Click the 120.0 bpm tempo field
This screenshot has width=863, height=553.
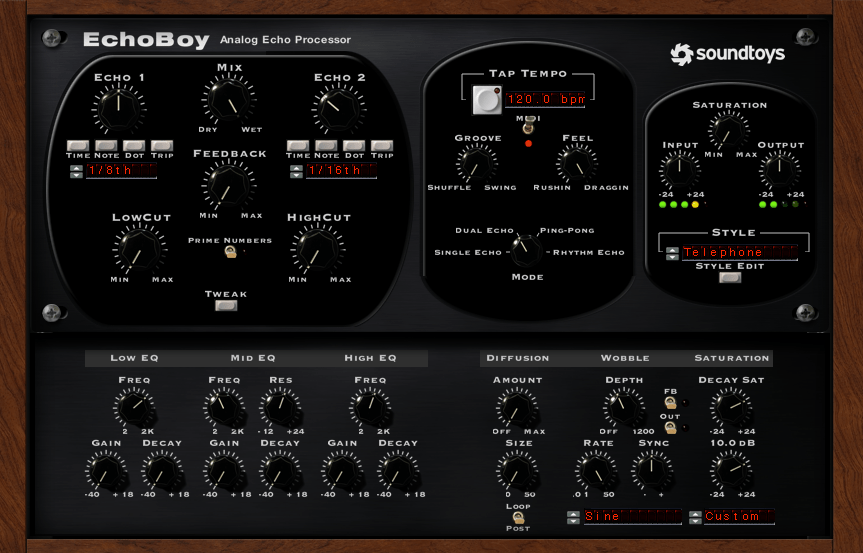(x=544, y=100)
